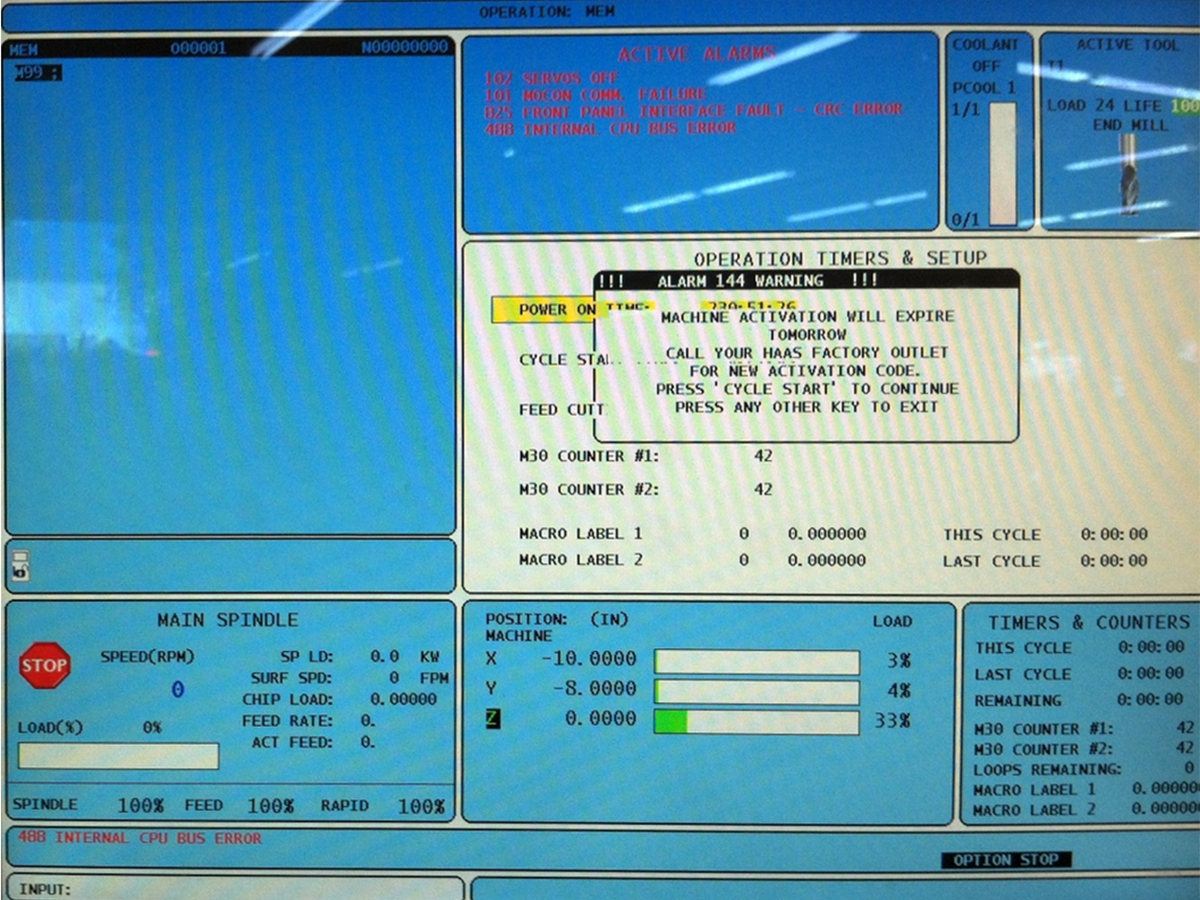Click the end mill tool image
The height and width of the screenshot is (900, 1200).
point(1128,173)
